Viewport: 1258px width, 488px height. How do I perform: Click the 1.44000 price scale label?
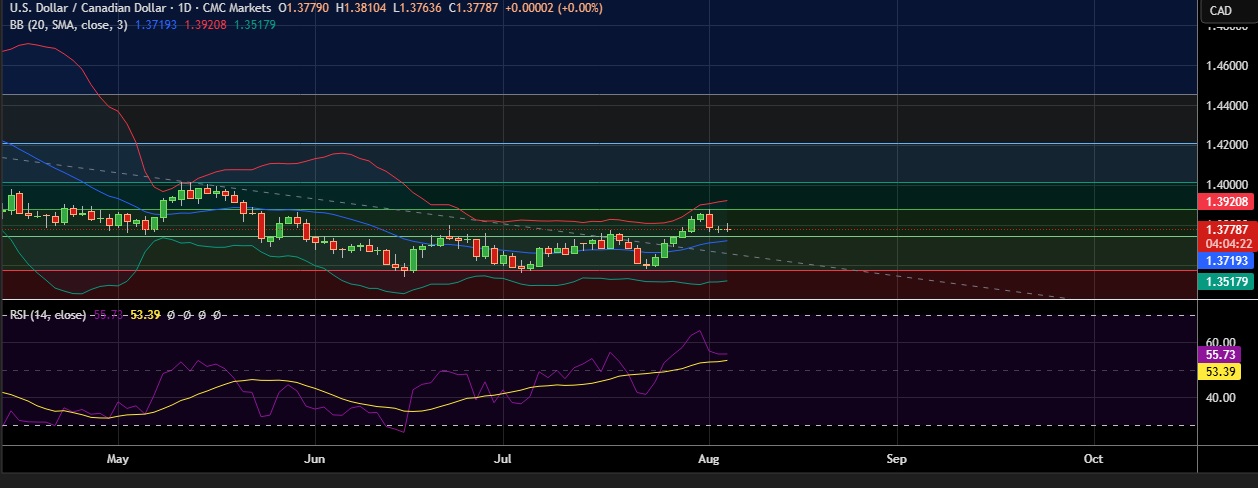click(1226, 105)
